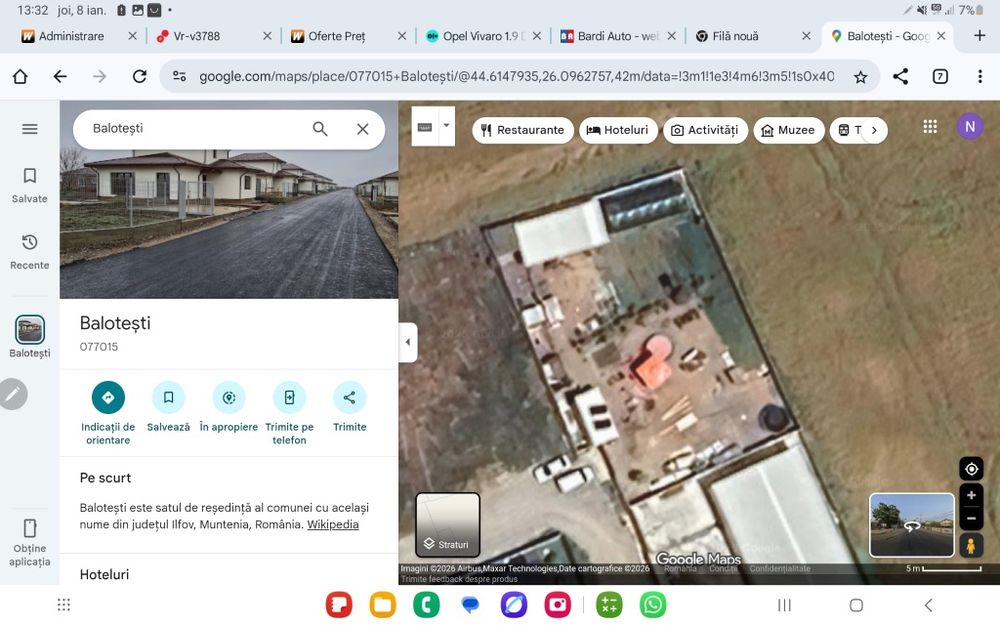
Task: Zoom out the map with minus
Action: pyautogui.click(x=971, y=518)
